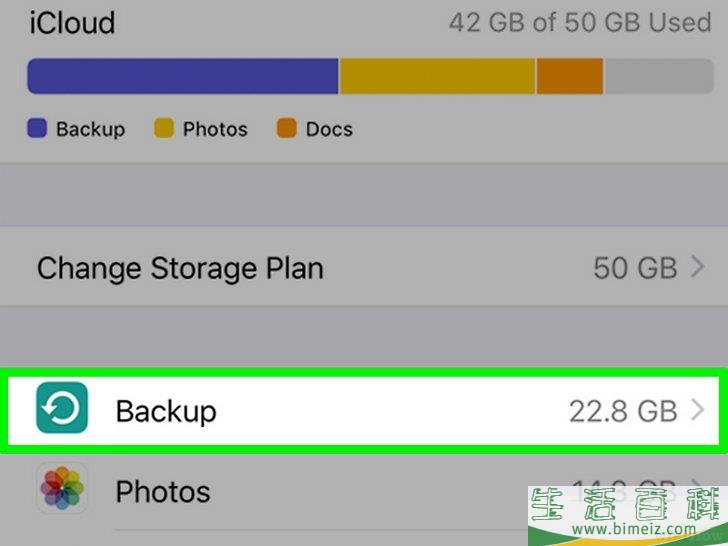Open the www.bimeiz.com watermark link
This screenshot has height=546, width=728.
point(634,528)
